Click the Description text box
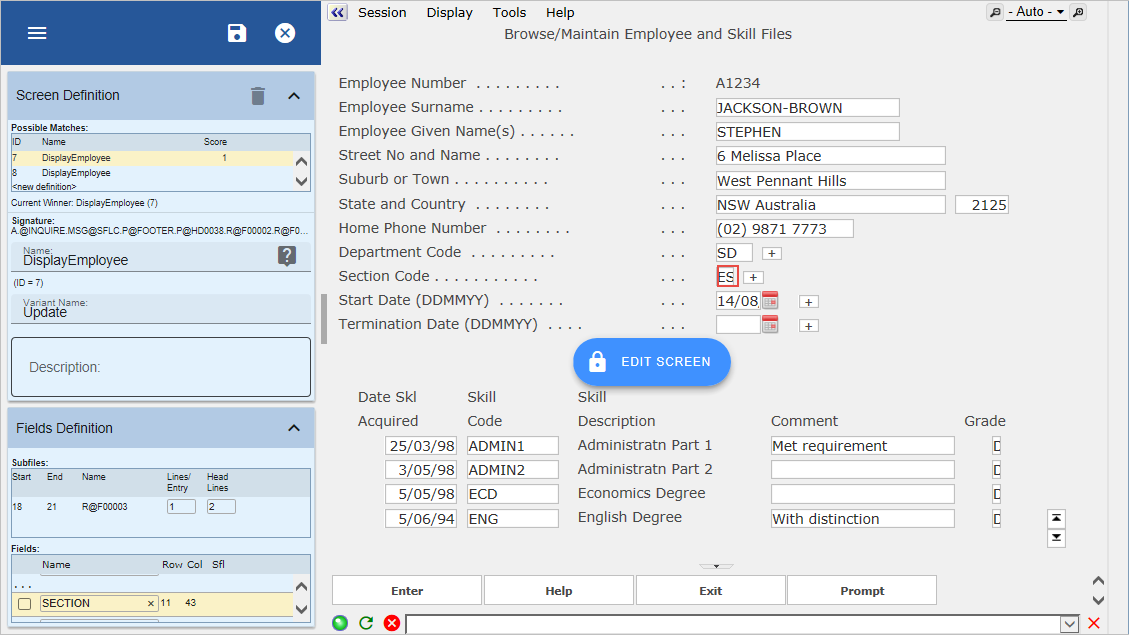The height and width of the screenshot is (635, 1129). coord(161,367)
